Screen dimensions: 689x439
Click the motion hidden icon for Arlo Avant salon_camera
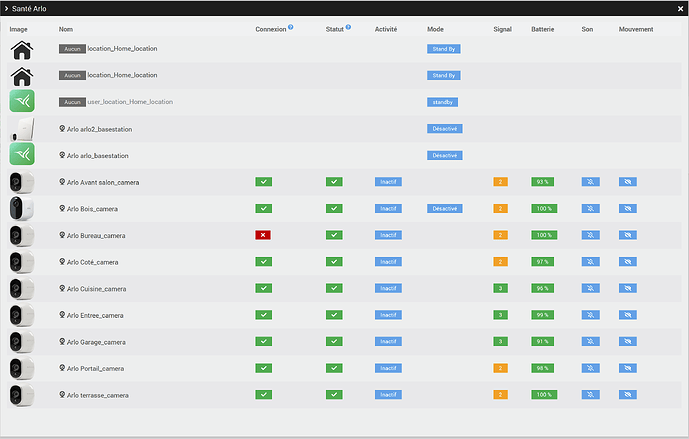coord(628,182)
